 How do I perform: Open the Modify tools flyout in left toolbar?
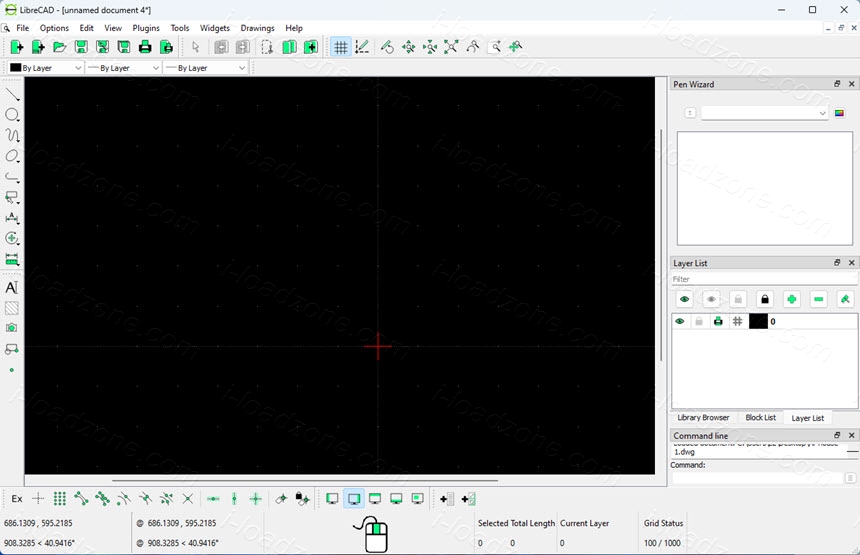(x=12, y=238)
